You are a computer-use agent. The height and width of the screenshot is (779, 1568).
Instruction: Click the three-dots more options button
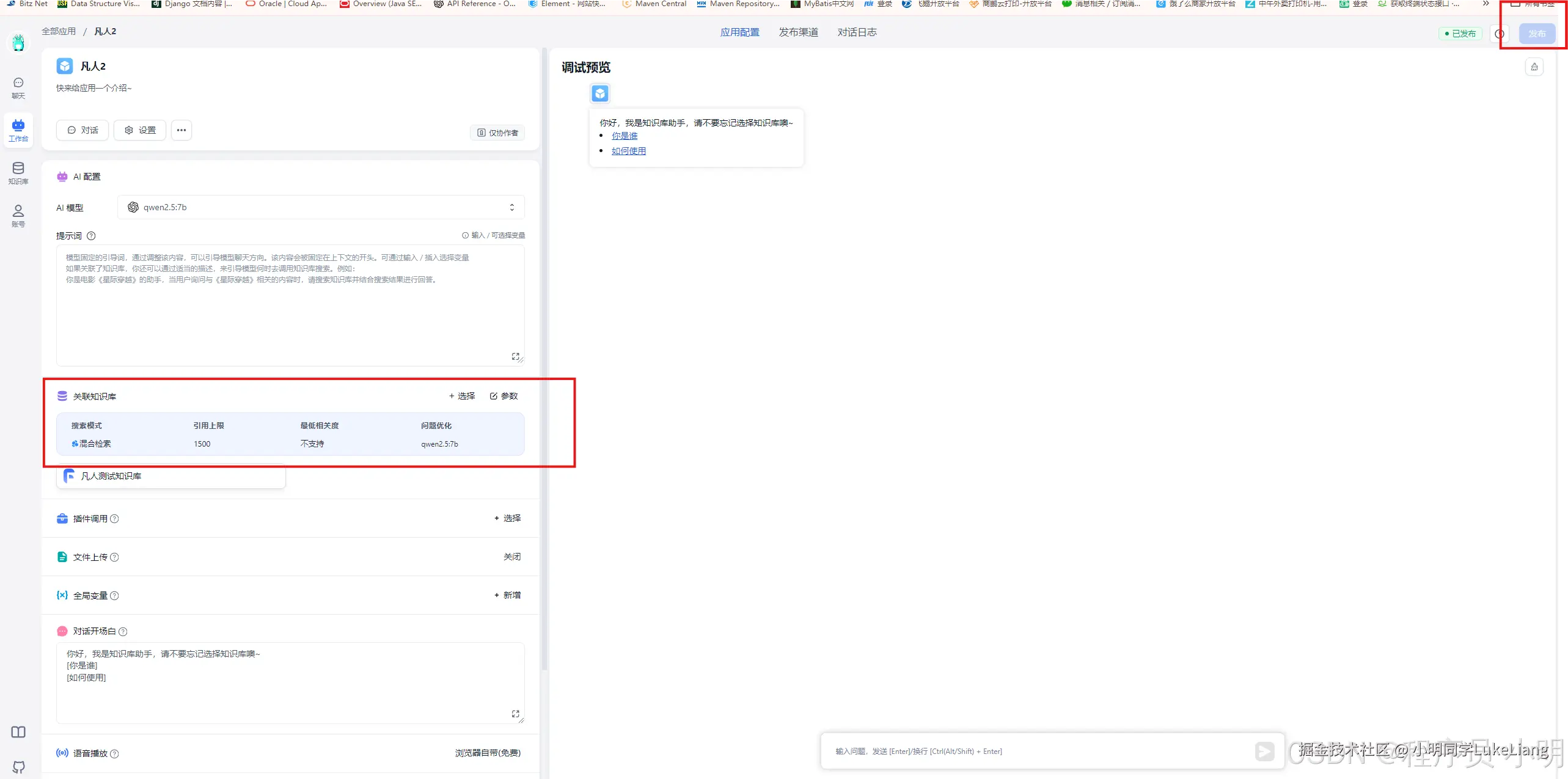(x=181, y=130)
